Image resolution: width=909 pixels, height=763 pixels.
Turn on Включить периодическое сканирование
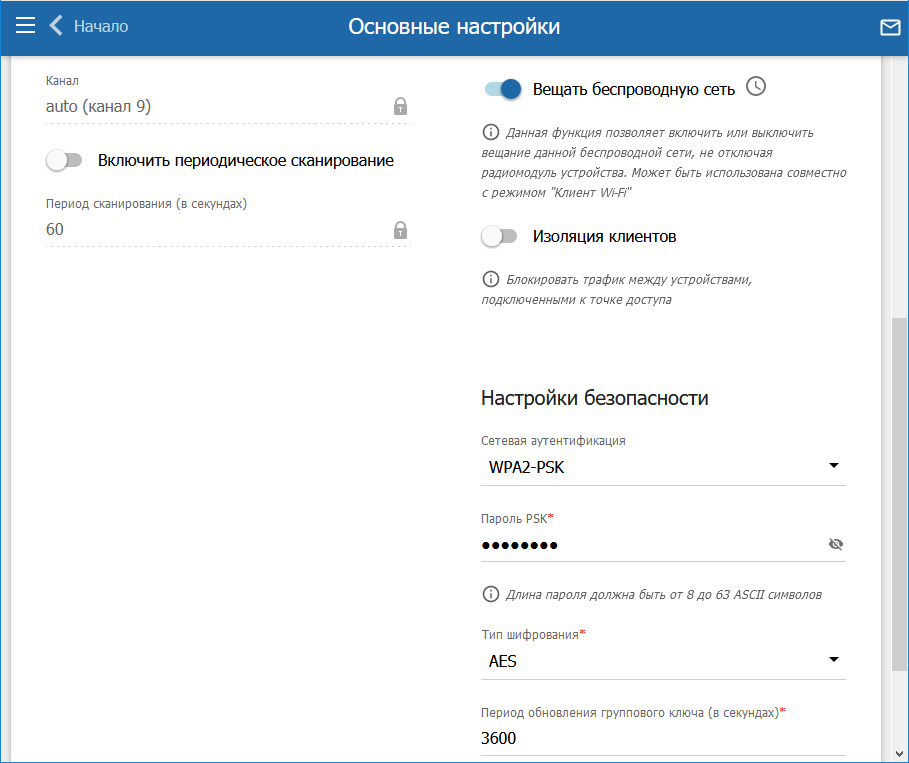64,160
